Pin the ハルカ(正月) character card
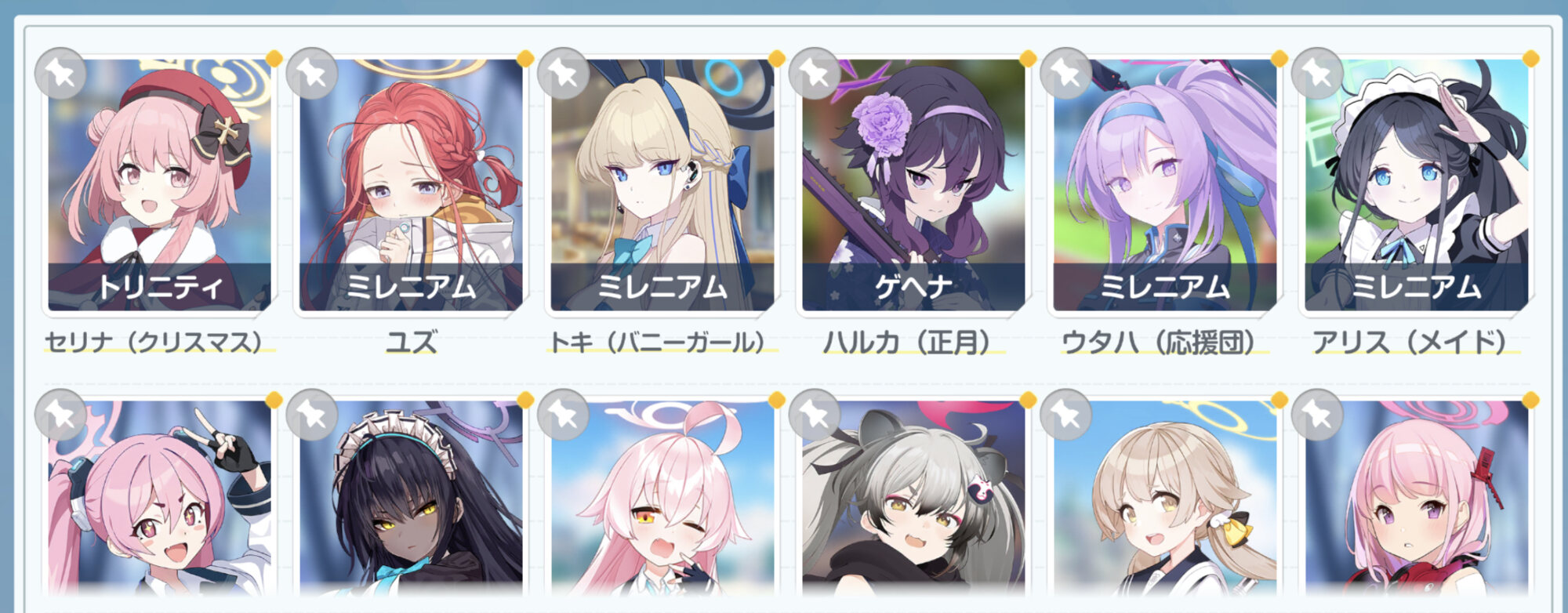This screenshot has height=613, width=1568. [x=815, y=73]
